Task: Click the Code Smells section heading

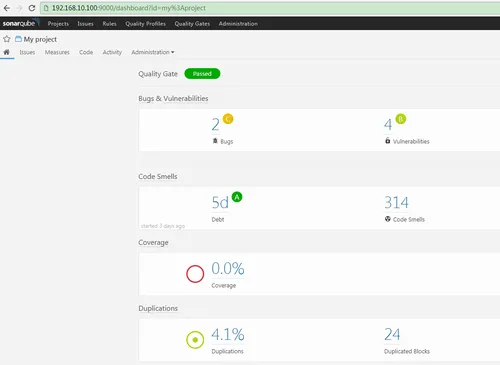Action: (x=158, y=176)
